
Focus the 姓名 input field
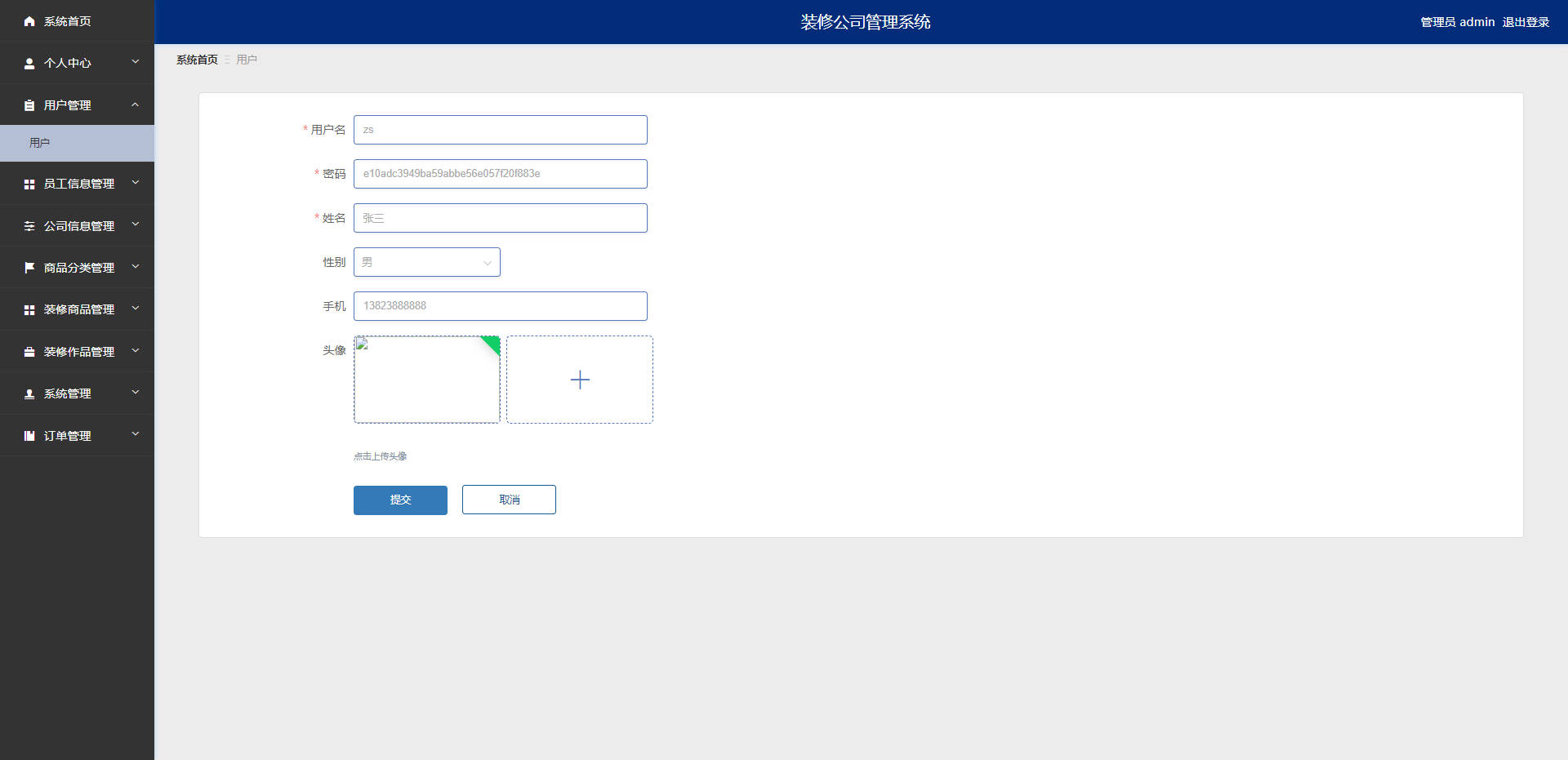pos(501,218)
